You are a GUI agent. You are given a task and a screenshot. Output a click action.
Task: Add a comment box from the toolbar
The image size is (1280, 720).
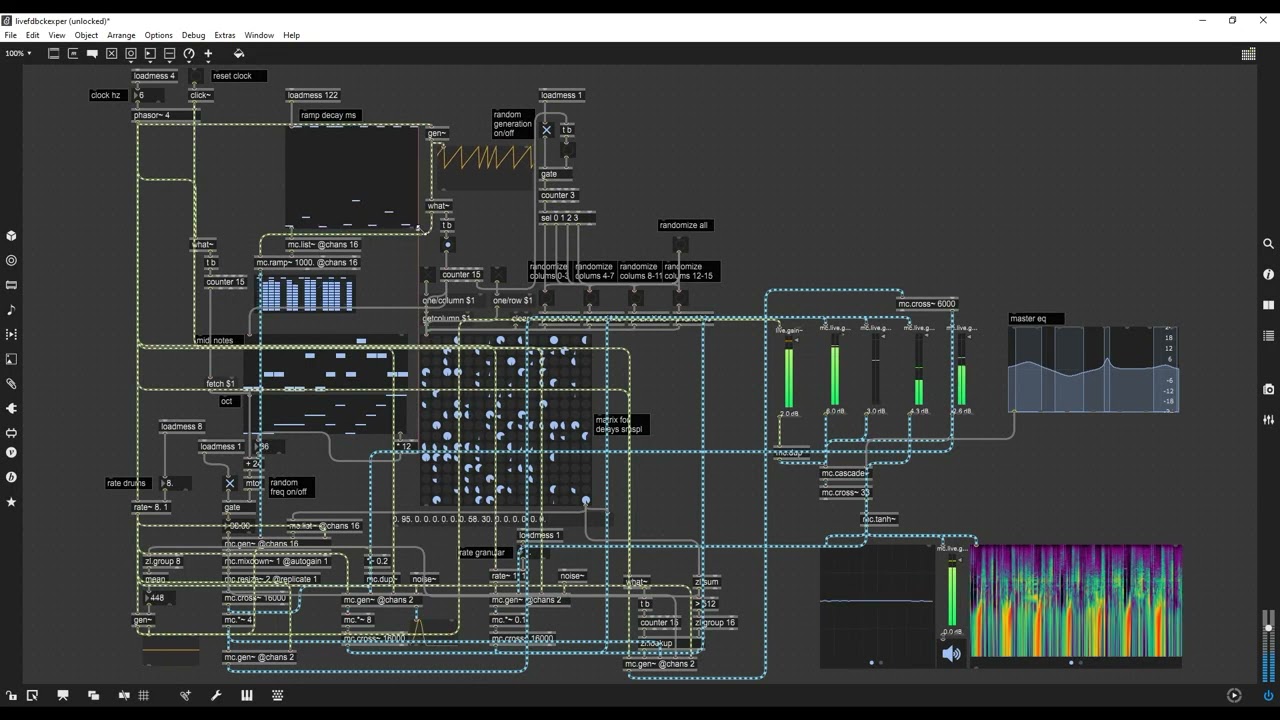coord(92,53)
